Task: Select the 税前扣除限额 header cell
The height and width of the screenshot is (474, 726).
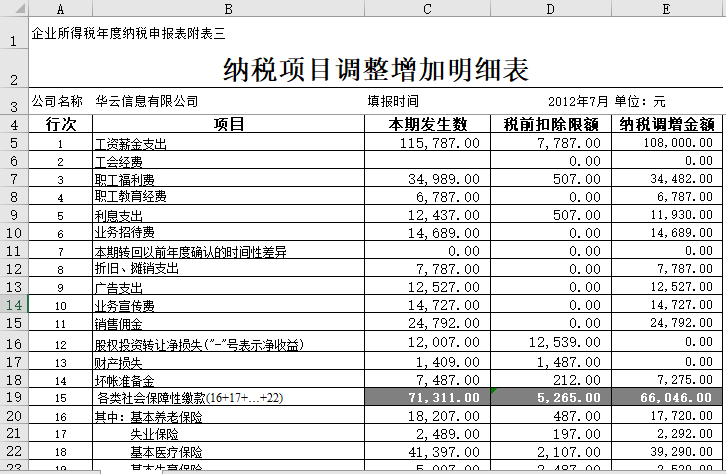Action: click(x=550, y=125)
